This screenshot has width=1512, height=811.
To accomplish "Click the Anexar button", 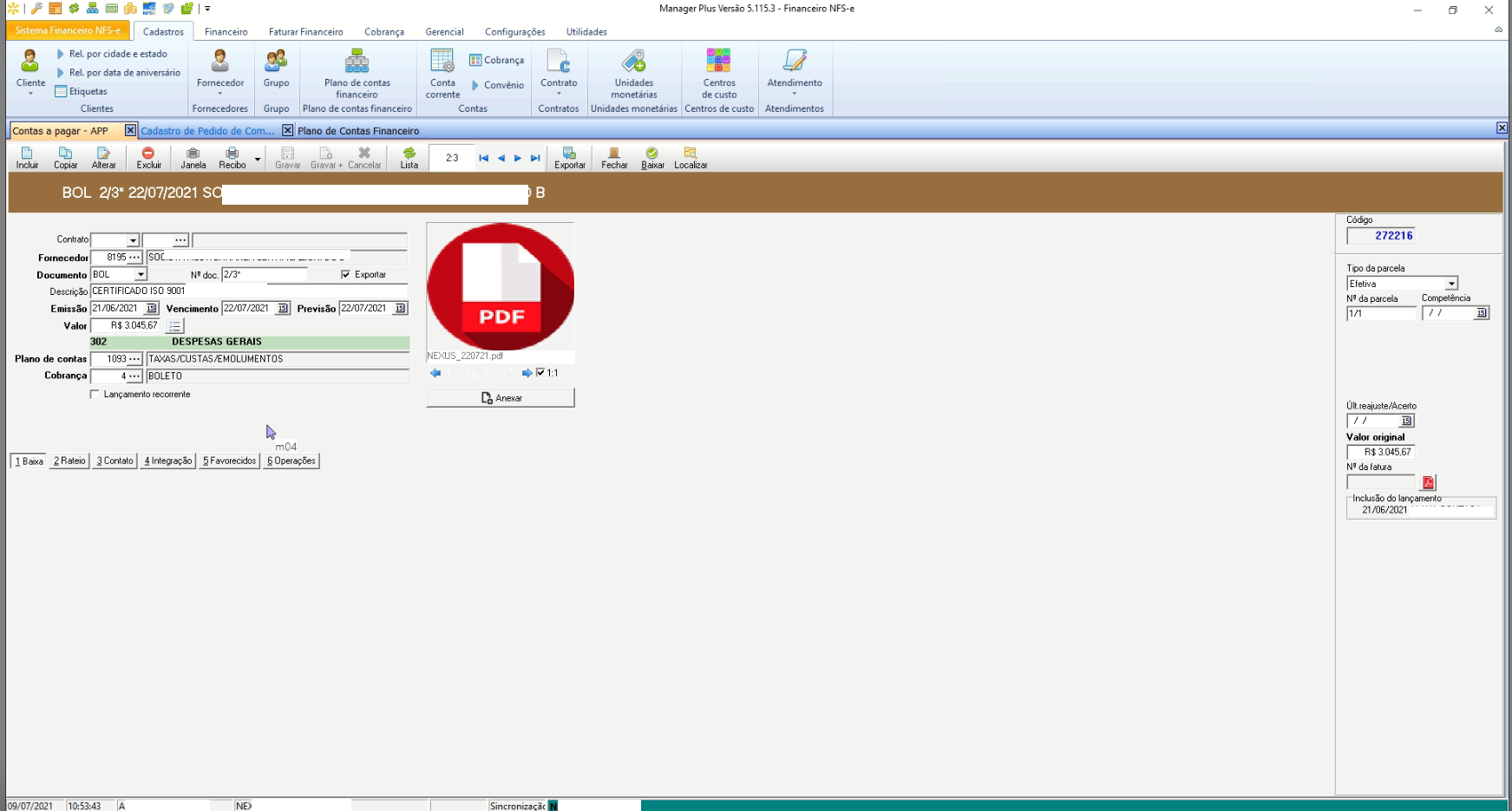I will (501, 398).
